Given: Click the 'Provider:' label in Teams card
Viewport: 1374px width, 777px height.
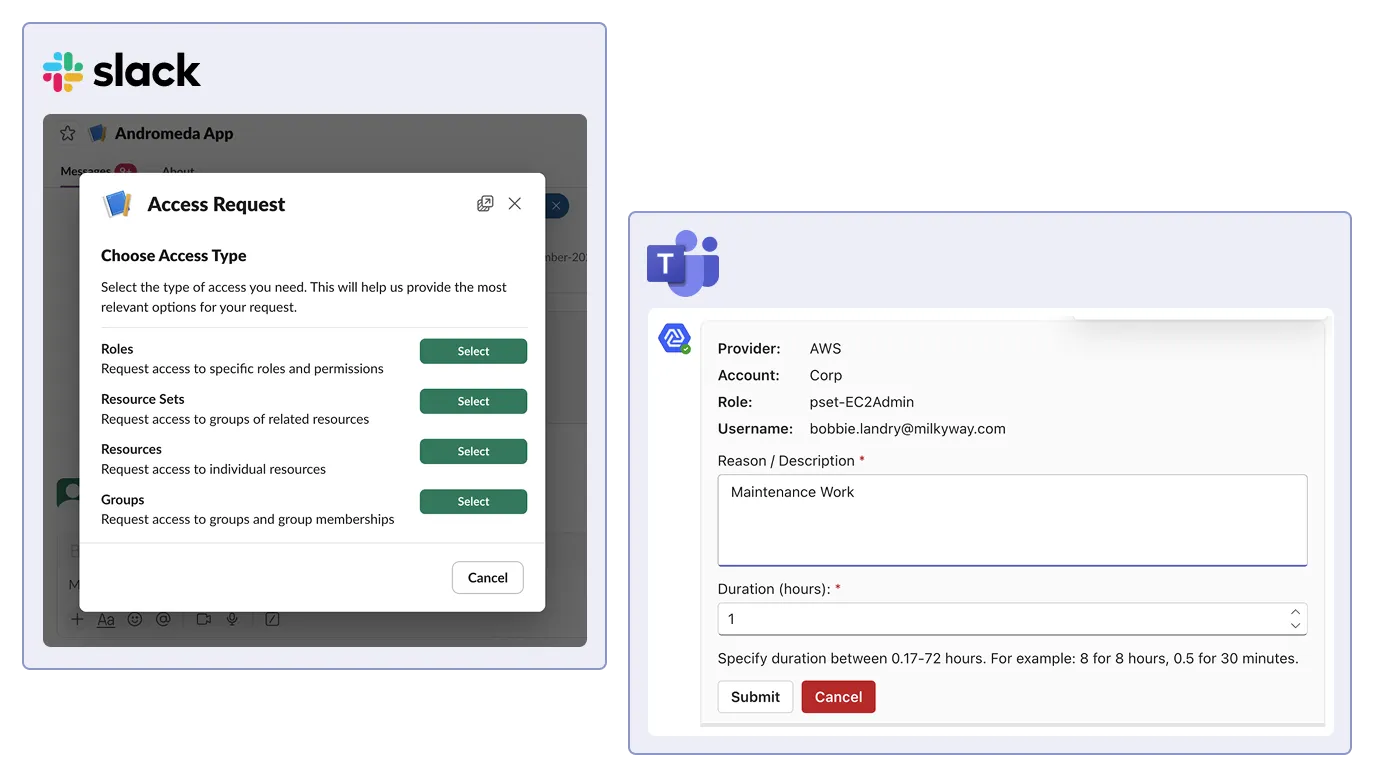Looking at the screenshot, I should [749, 349].
